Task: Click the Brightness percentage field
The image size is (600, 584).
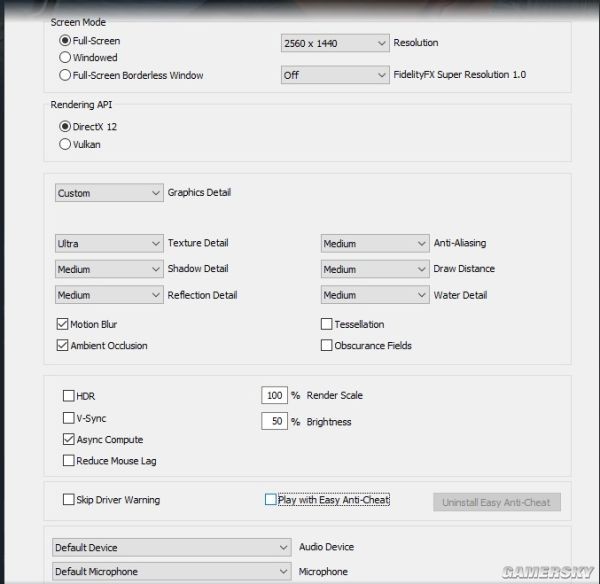Action: [x=274, y=421]
